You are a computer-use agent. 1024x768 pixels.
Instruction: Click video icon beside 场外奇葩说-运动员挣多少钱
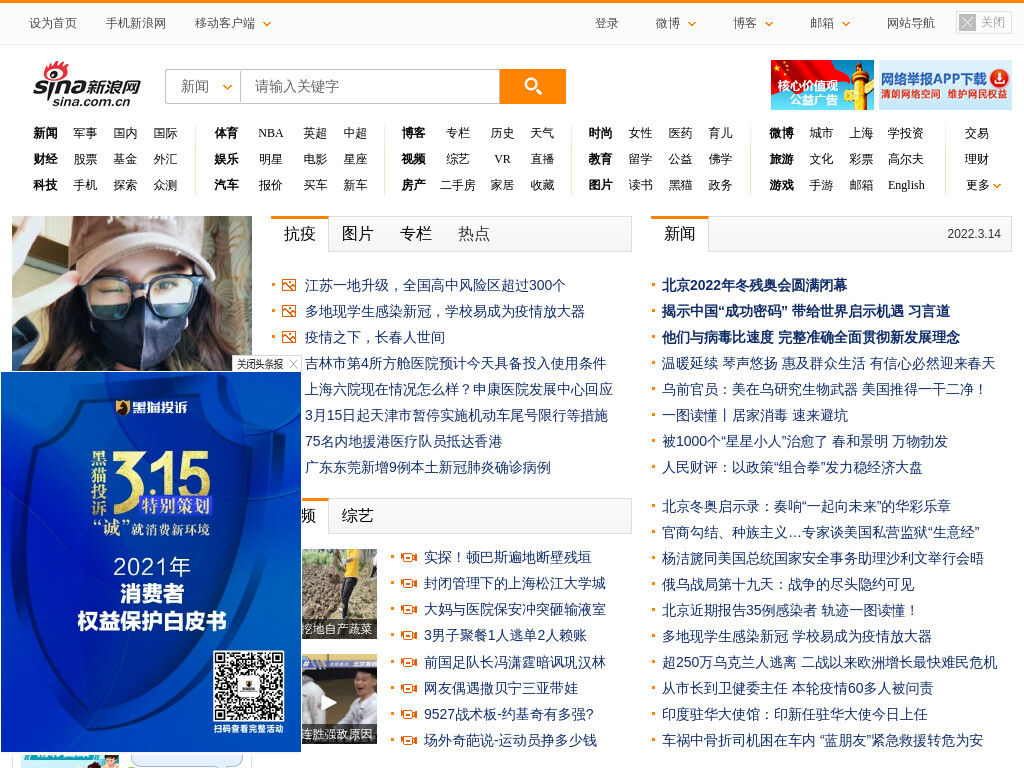(x=409, y=741)
